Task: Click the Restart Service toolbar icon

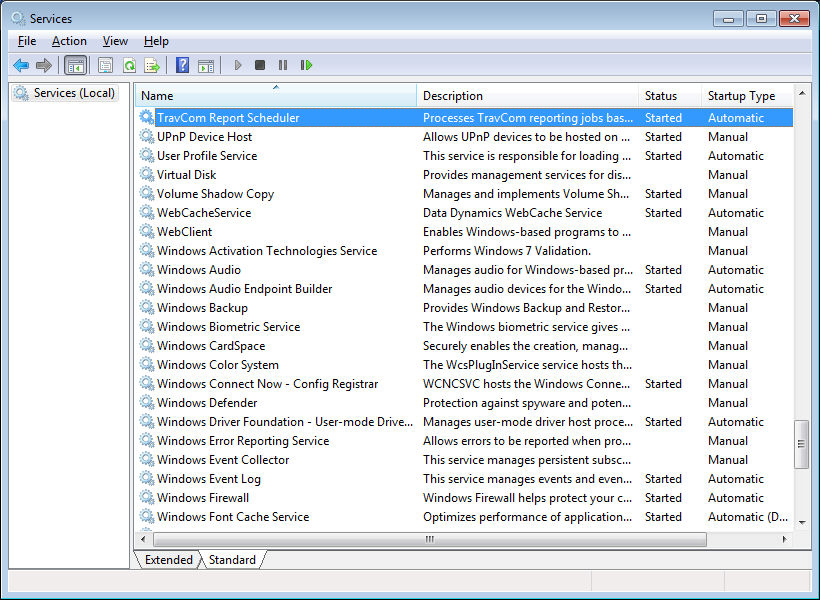Action: point(306,66)
